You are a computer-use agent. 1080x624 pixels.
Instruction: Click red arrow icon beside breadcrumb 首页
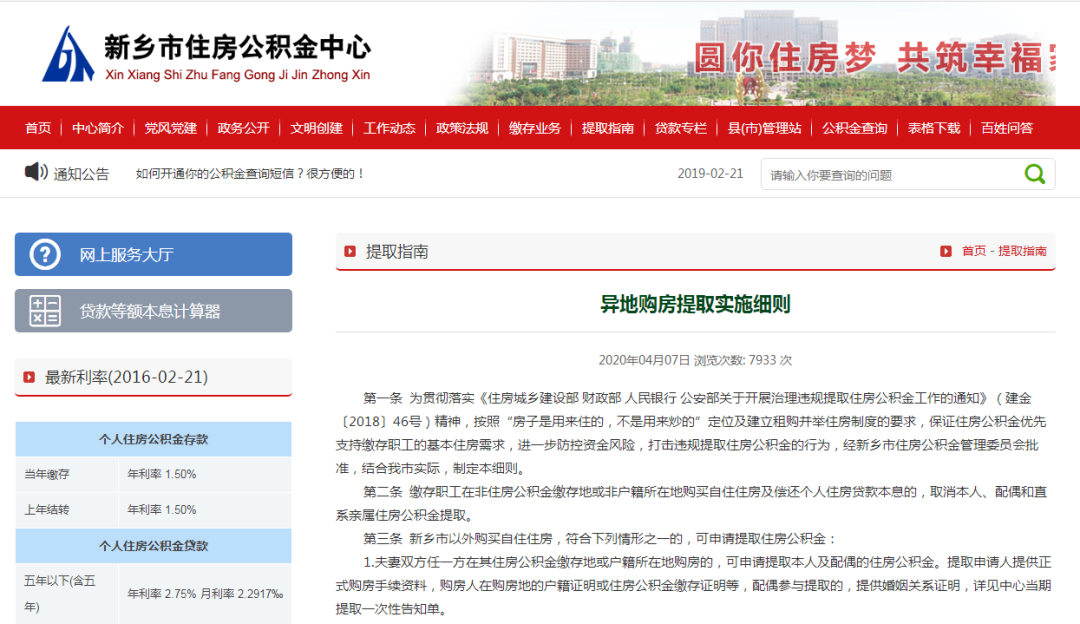[946, 251]
